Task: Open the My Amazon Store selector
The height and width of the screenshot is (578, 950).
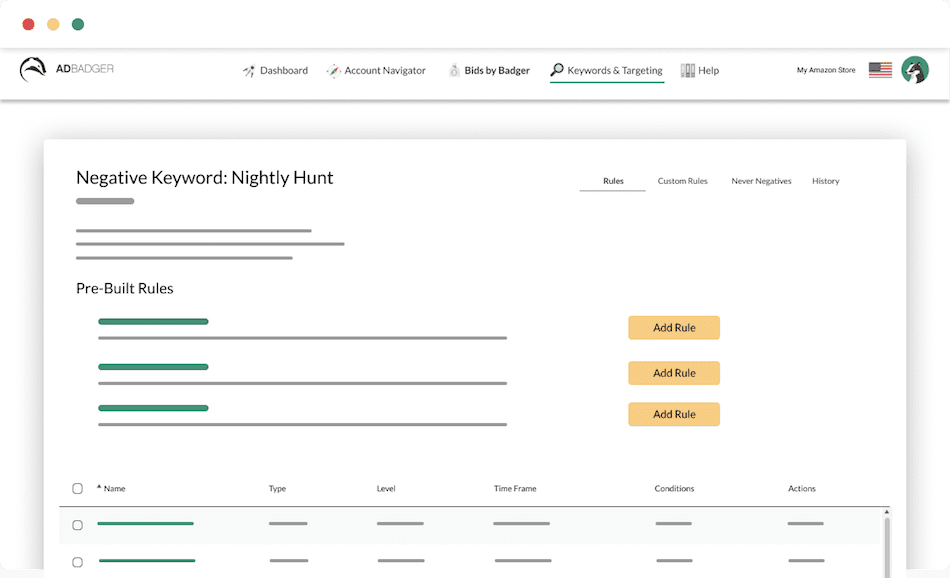Action: pos(826,71)
